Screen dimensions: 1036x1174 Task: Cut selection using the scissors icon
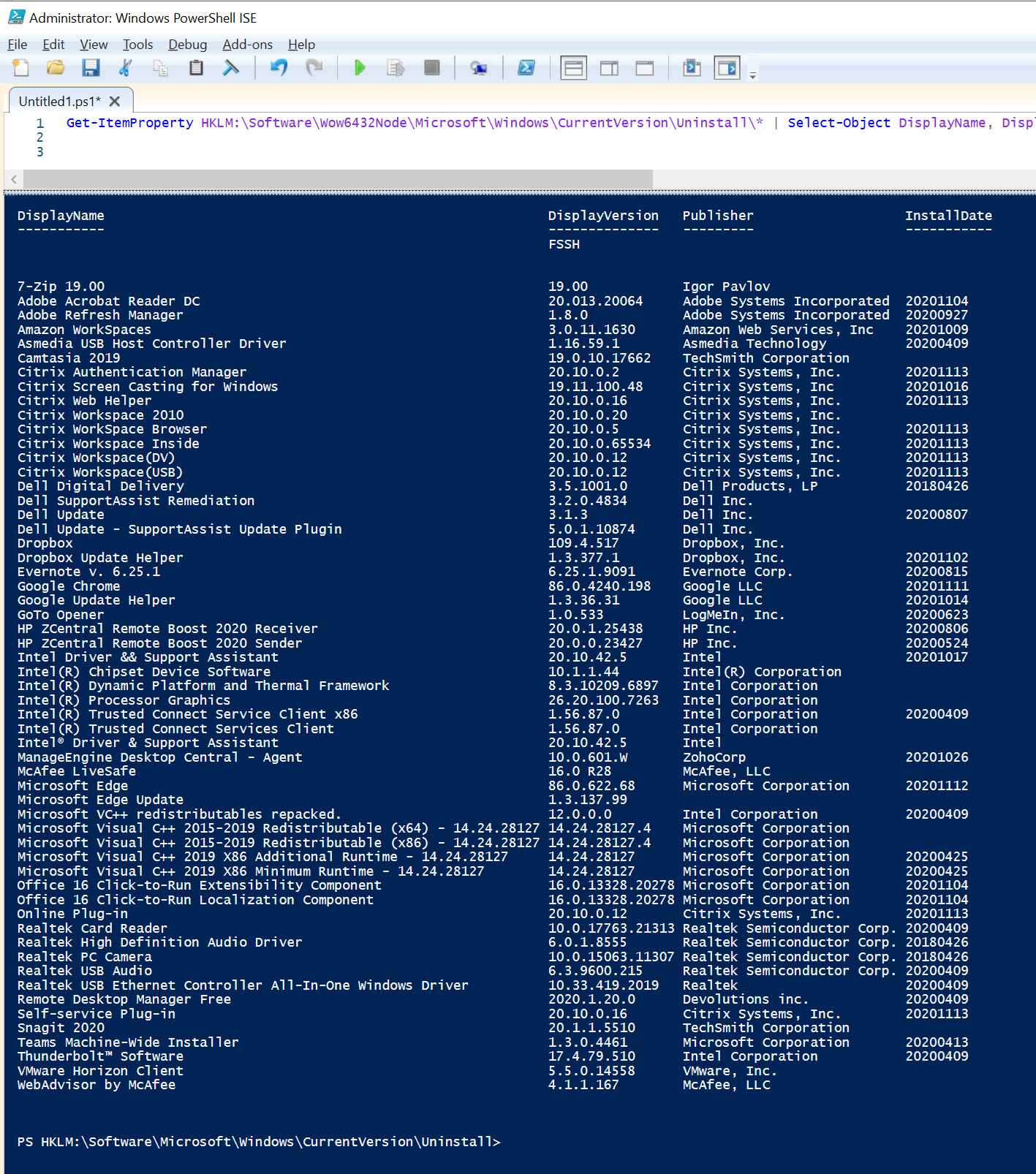126,68
